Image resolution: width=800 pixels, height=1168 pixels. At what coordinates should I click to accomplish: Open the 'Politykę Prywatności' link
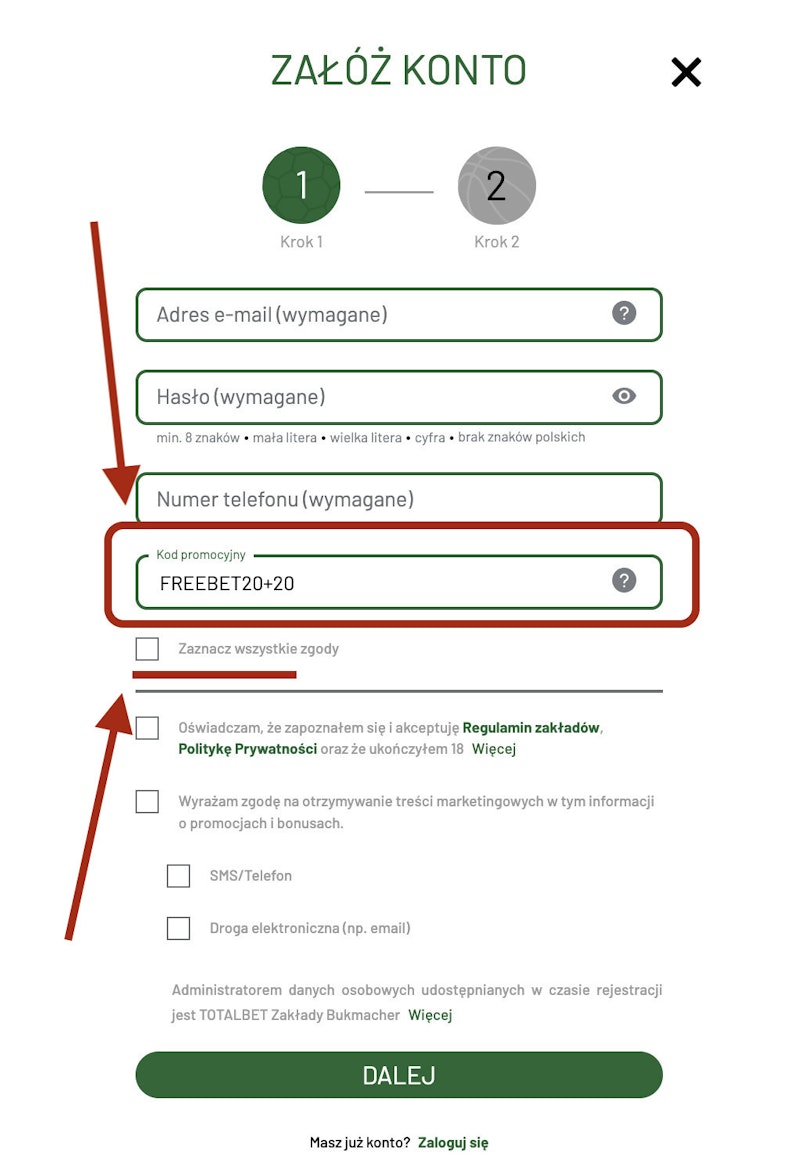247,749
